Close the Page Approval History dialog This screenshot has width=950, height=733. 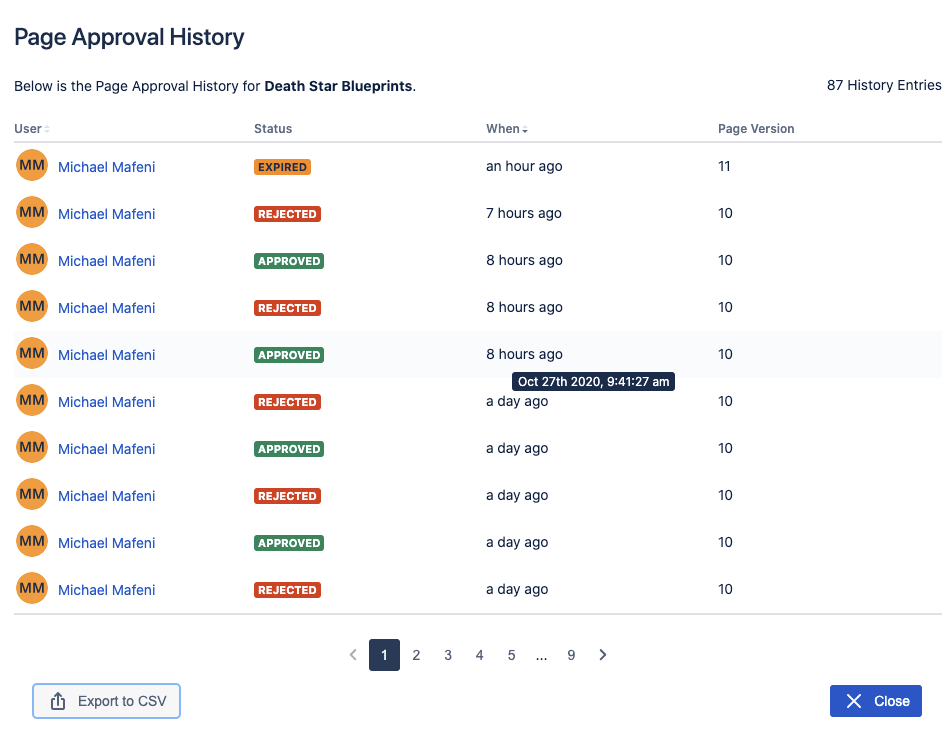[x=875, y=701]
